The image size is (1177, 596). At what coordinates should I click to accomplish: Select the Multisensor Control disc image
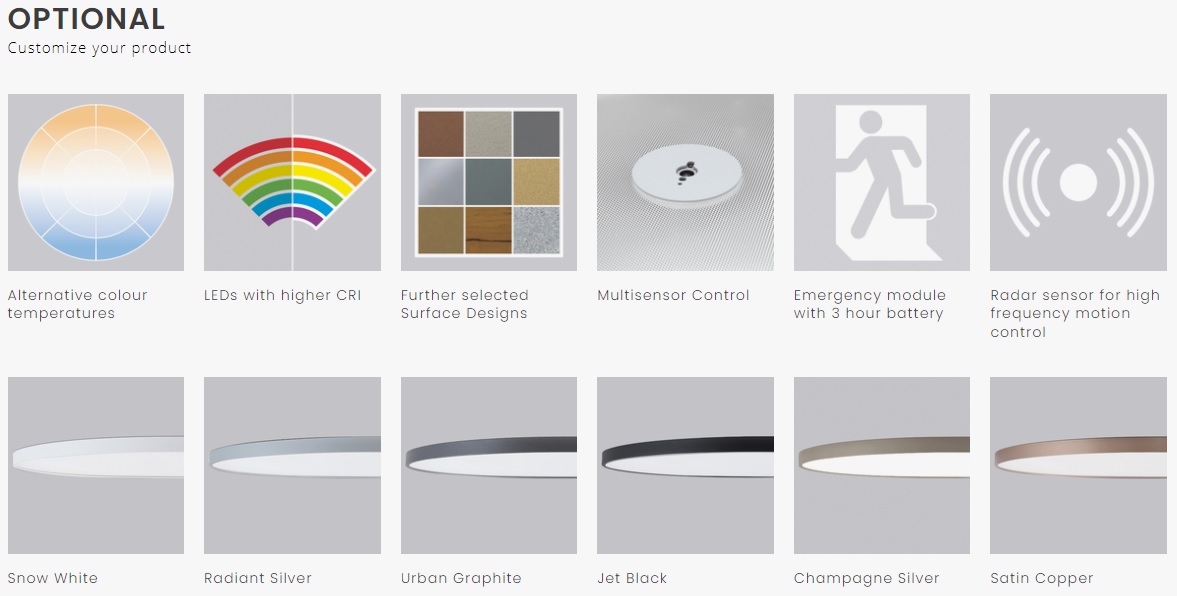coord(685,182)
